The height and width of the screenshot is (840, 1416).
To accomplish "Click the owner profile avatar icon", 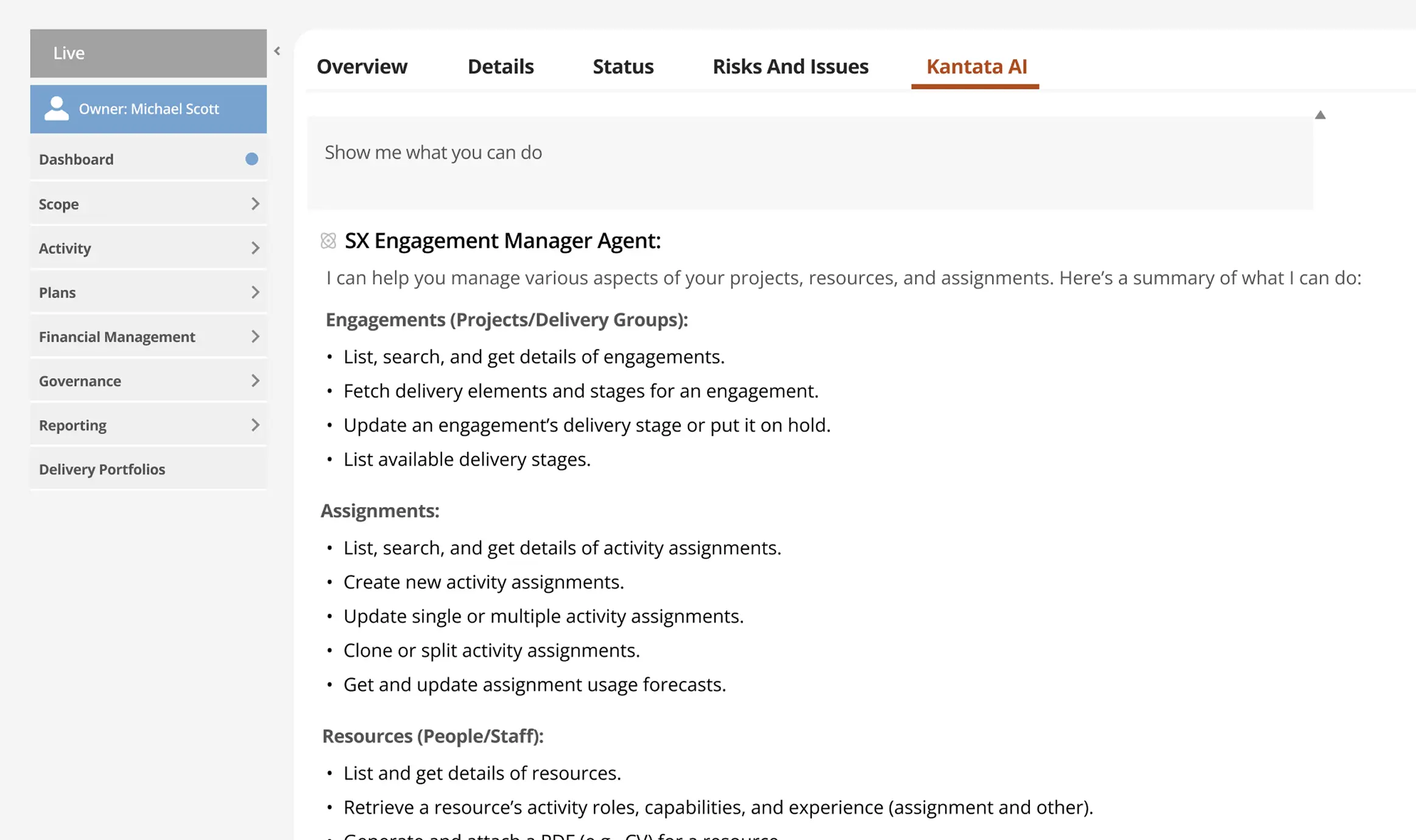I will 56,108.
